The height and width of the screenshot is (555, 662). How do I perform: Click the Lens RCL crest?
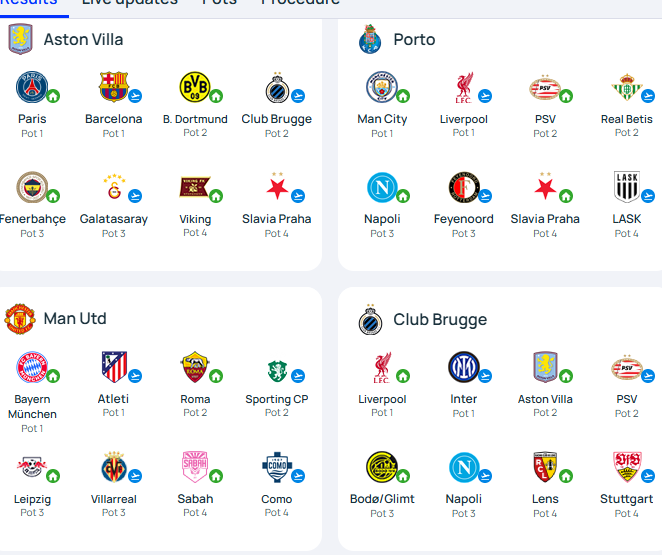[545, 467]
